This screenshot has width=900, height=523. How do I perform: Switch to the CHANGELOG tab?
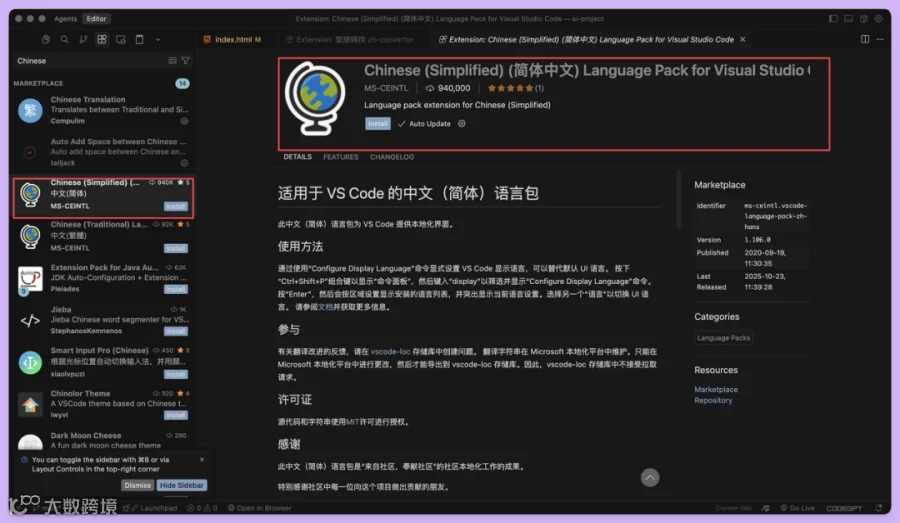[391, 157]
